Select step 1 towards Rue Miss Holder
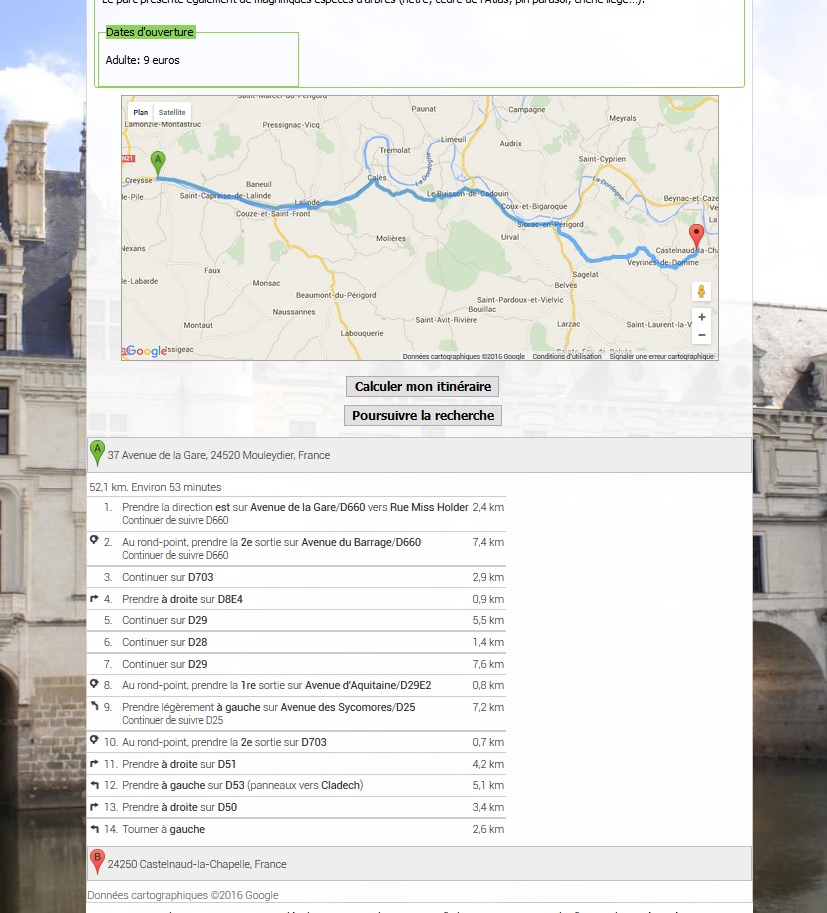The height and width of the screenshot is (913, 827). (x=296, y=514)
